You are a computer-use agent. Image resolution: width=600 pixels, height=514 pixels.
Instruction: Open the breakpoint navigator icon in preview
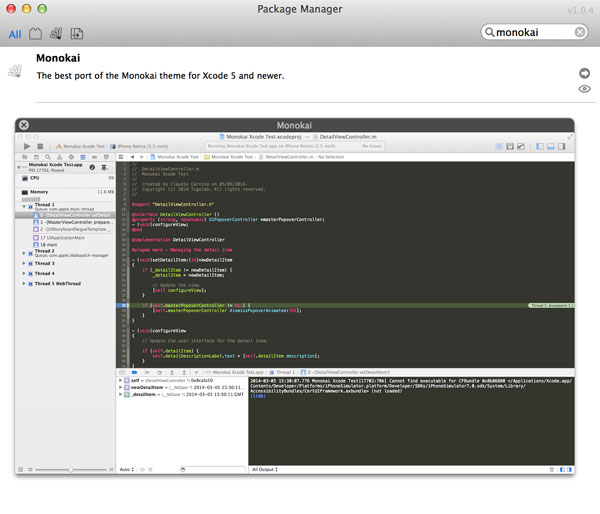(95, 157)
